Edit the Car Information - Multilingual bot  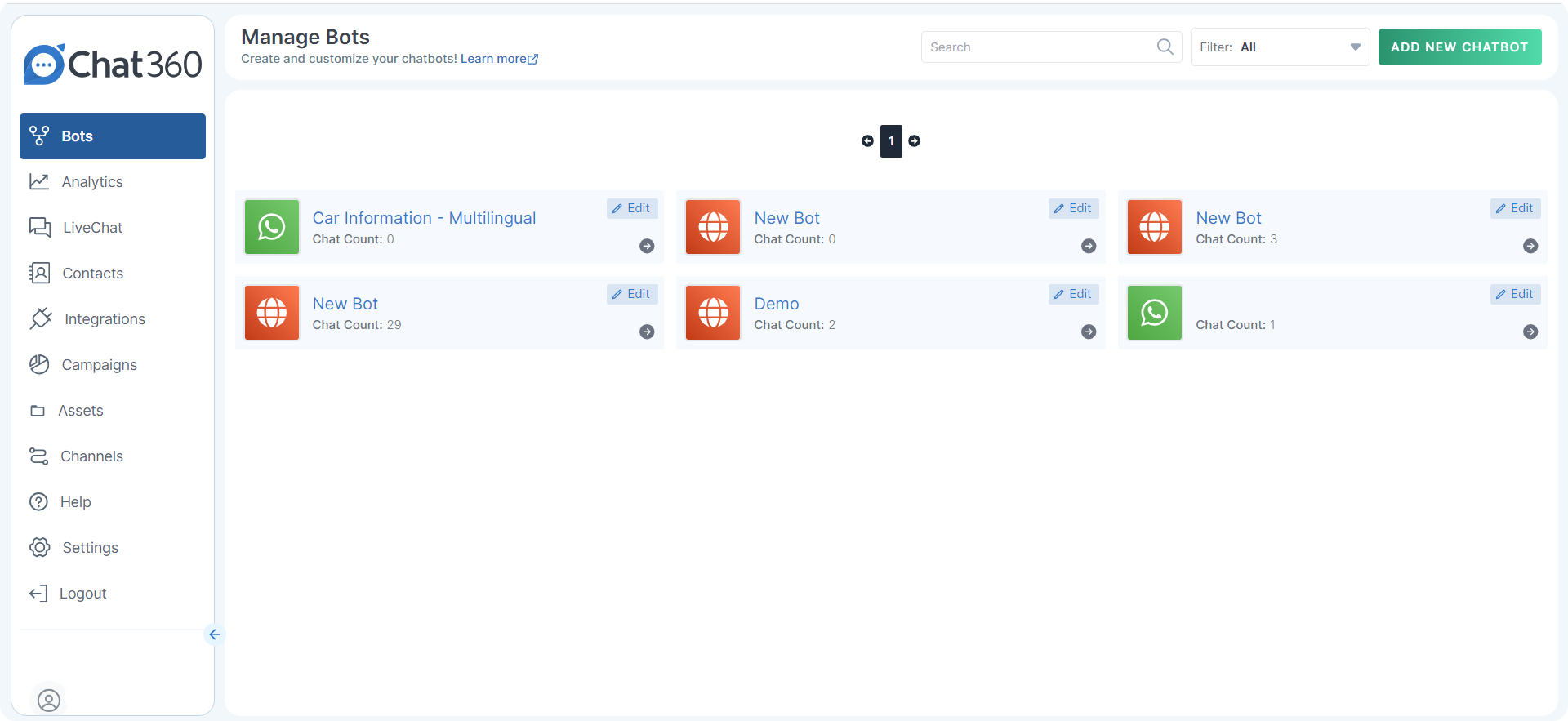click(632, 208)
